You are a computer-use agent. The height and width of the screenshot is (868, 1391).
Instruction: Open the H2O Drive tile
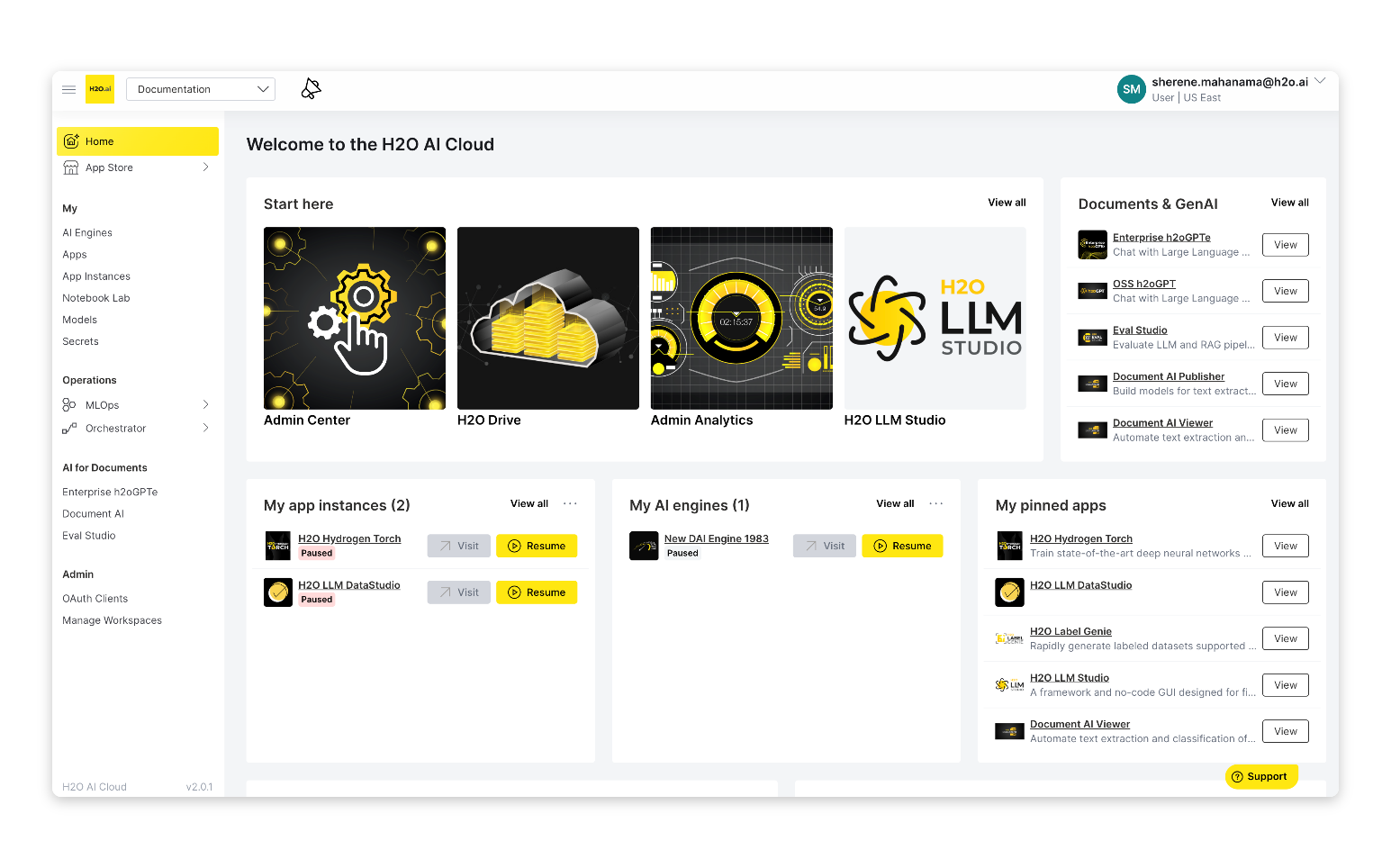[x=548, y=318]
